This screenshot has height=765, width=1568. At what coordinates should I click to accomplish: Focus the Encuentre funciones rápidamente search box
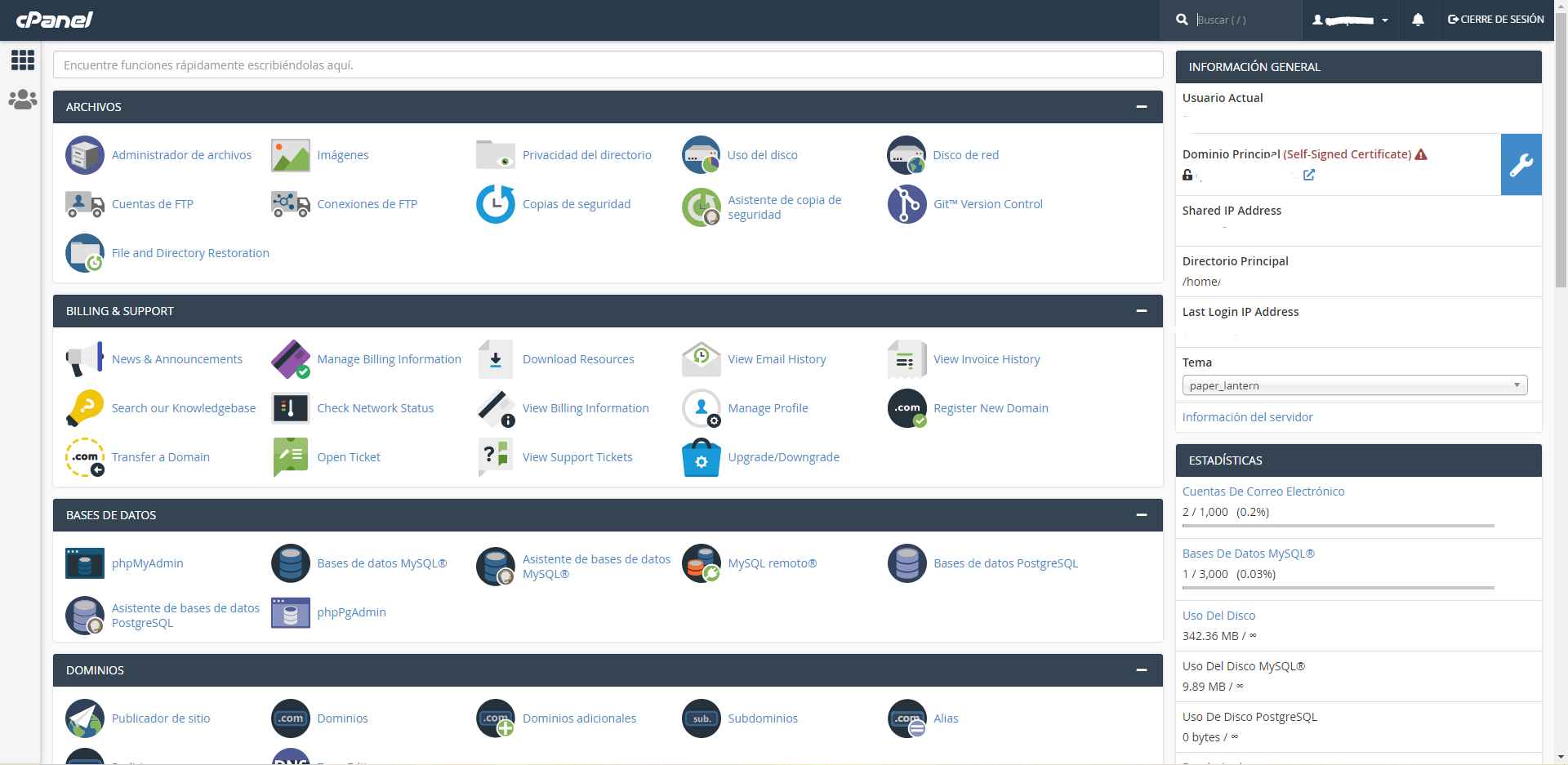point(608,65)
